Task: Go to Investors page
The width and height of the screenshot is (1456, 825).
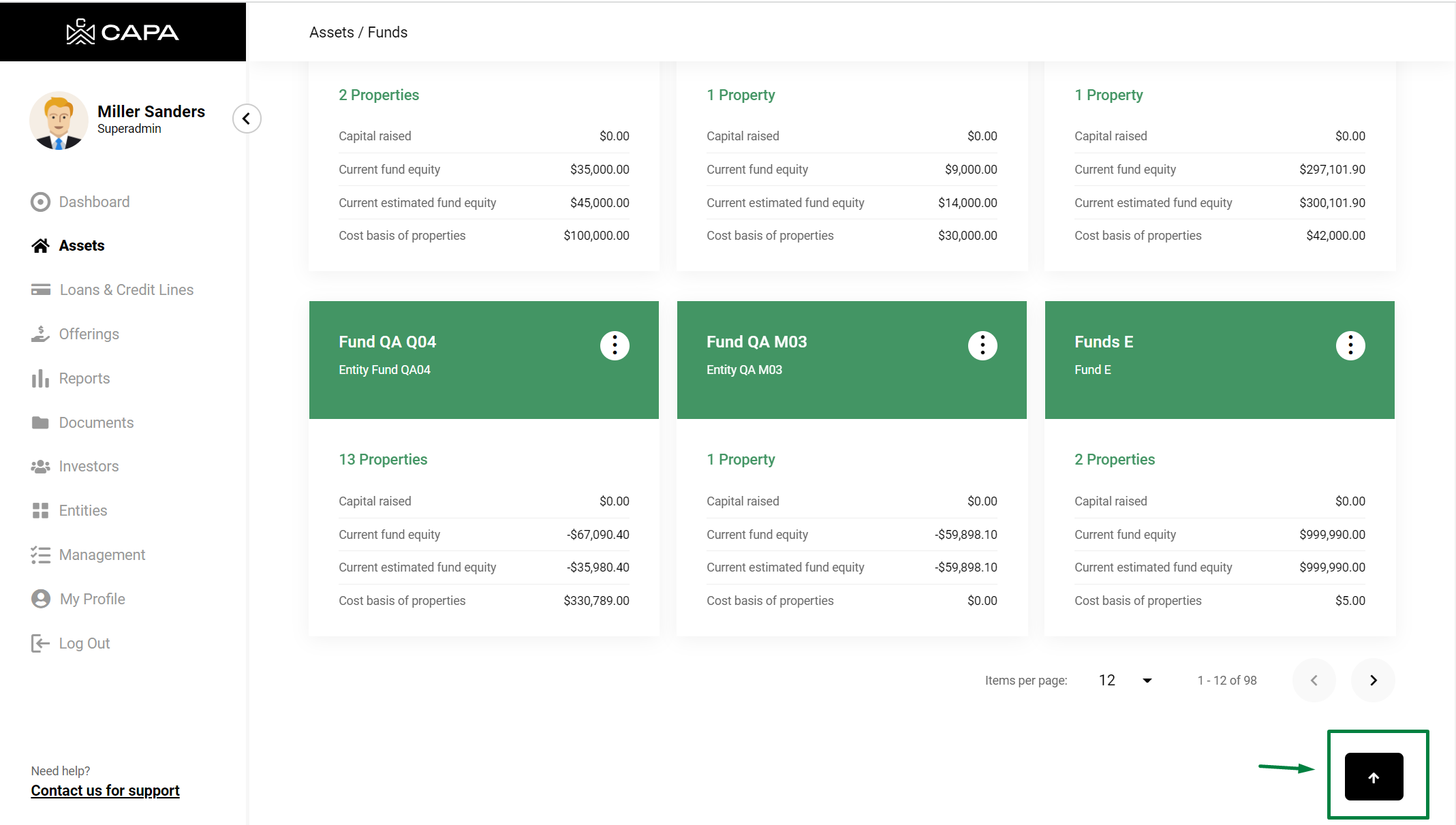Action: [89, 466]
